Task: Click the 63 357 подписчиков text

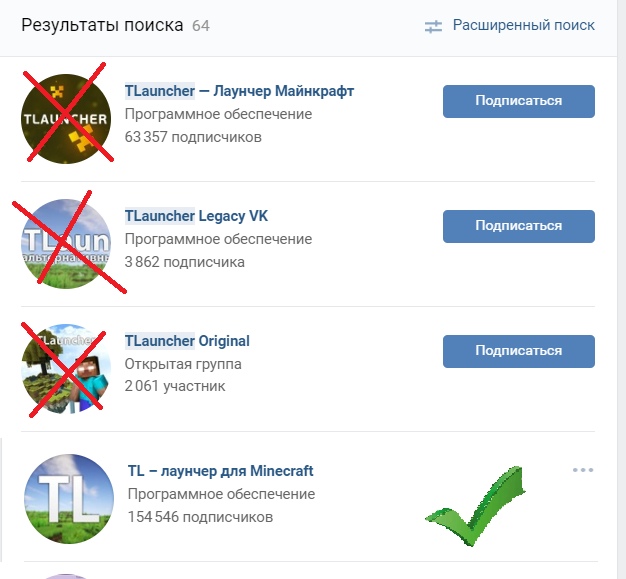Action: (193, 137)
